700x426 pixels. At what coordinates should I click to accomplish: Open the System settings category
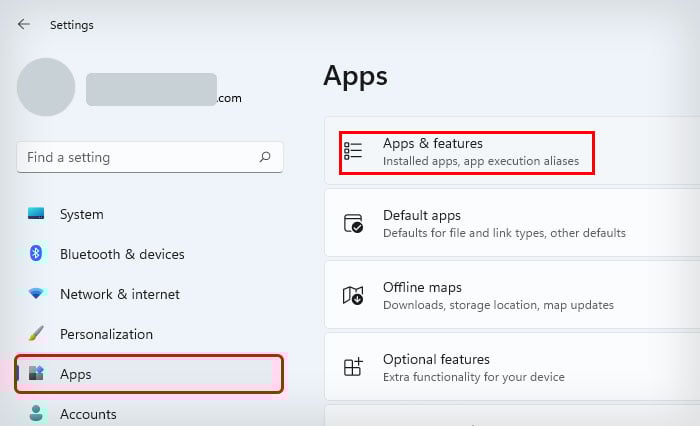(x=82, y=214)
